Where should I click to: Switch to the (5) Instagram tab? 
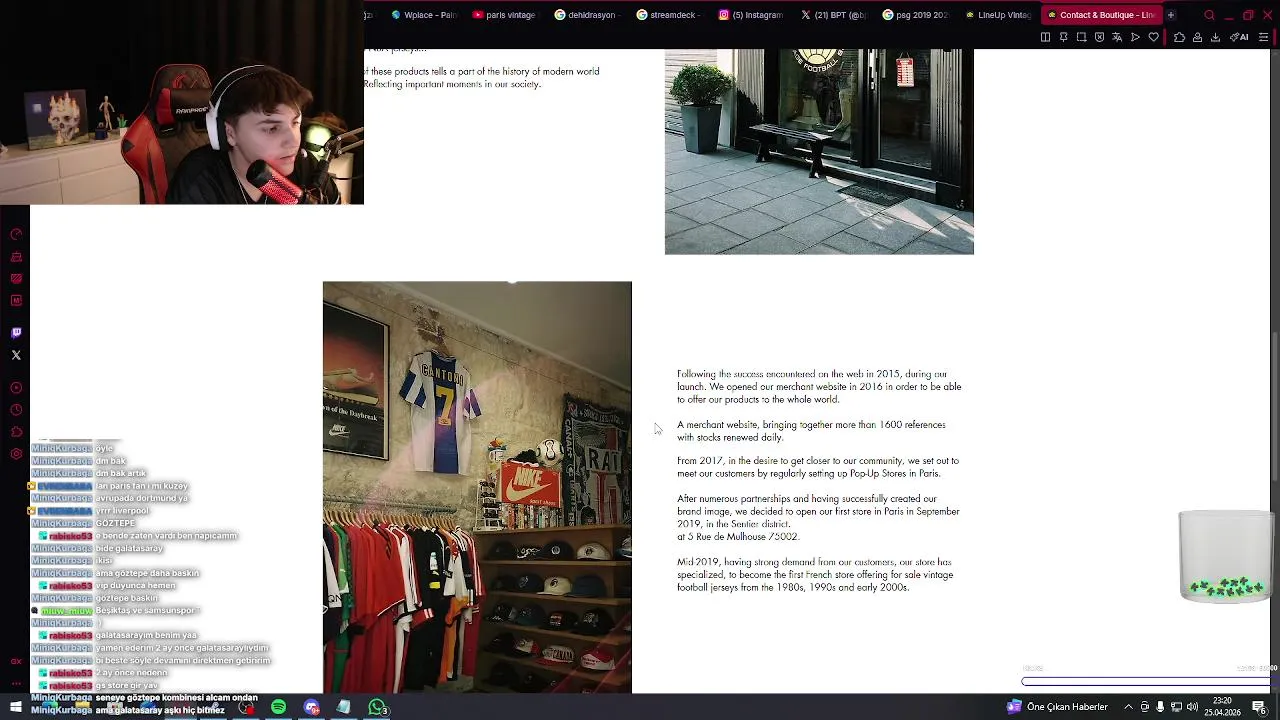coord(751,15)
